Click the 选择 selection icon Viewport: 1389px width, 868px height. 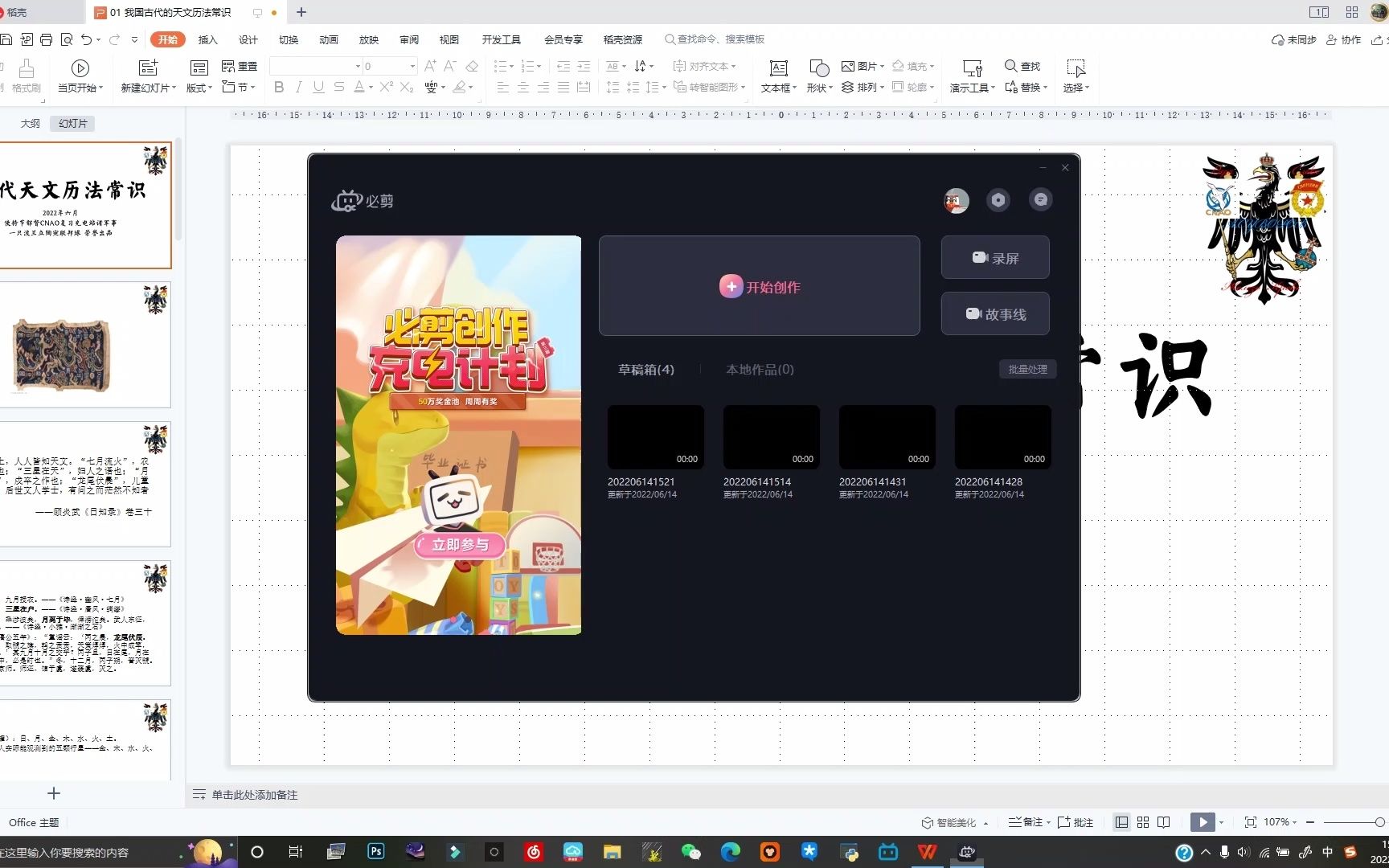[1076, 68]
